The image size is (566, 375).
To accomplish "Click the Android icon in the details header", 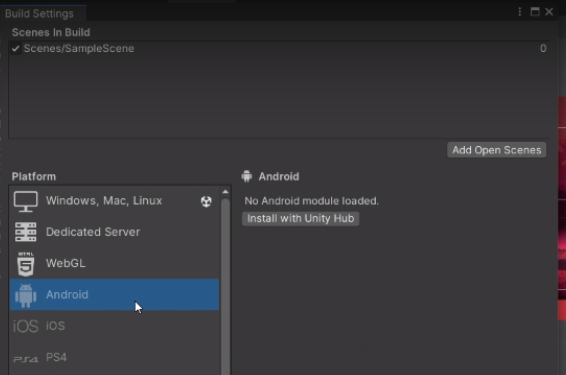I will (x=247, y=176).
